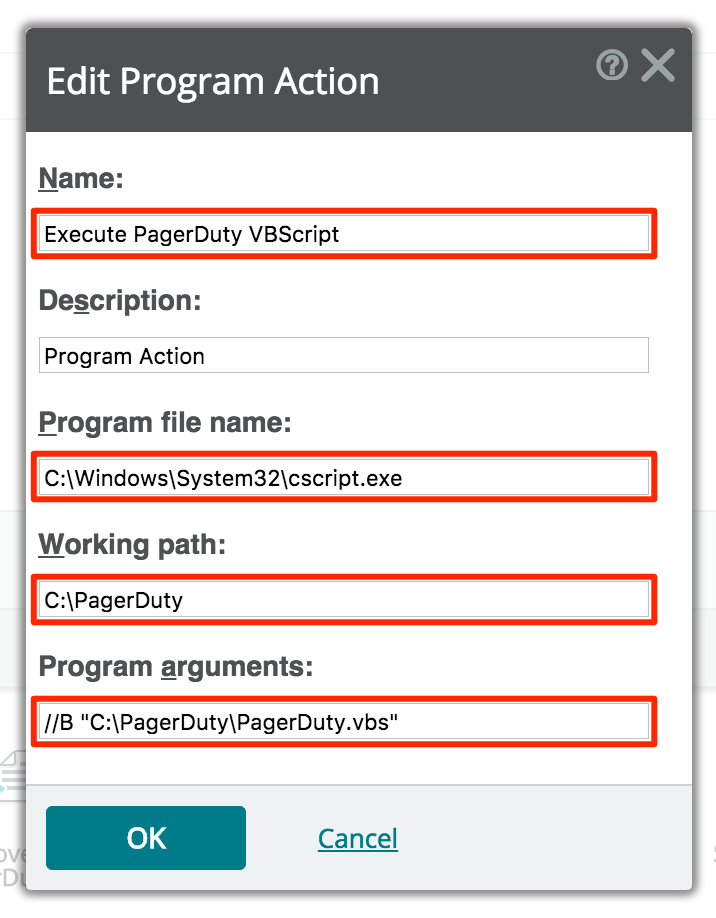Click the word "VBScript" in the Name field
The image size is (716, 918).
298,235
